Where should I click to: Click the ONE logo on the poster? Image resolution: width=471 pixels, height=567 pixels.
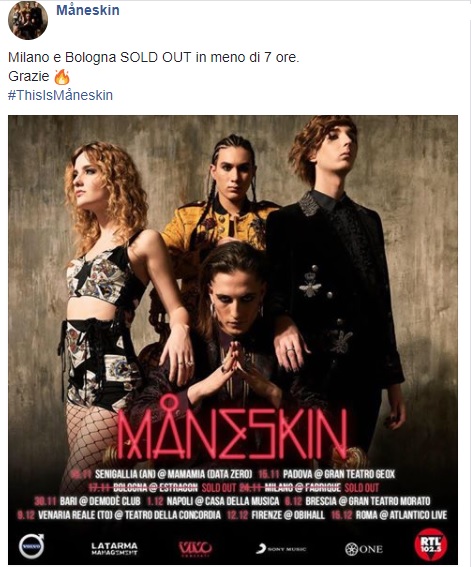364,549
